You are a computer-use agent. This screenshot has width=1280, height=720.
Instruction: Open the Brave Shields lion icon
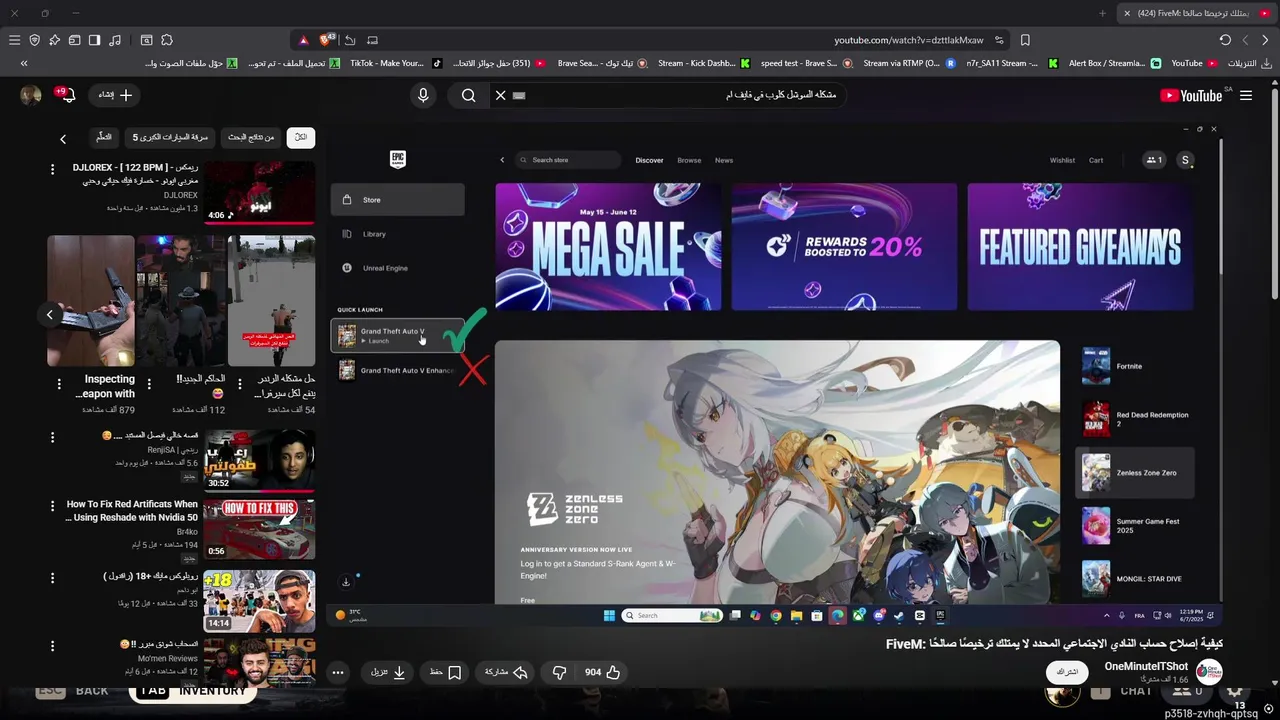(x=326, y=40)
